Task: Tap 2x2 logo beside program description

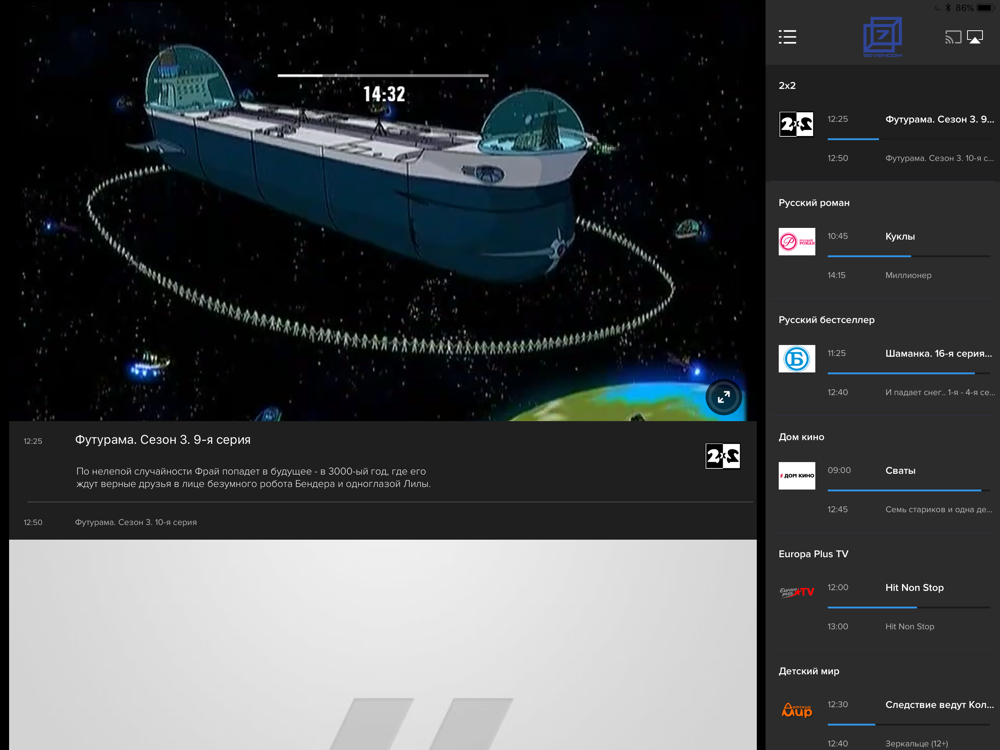Action: coord(723,456)
